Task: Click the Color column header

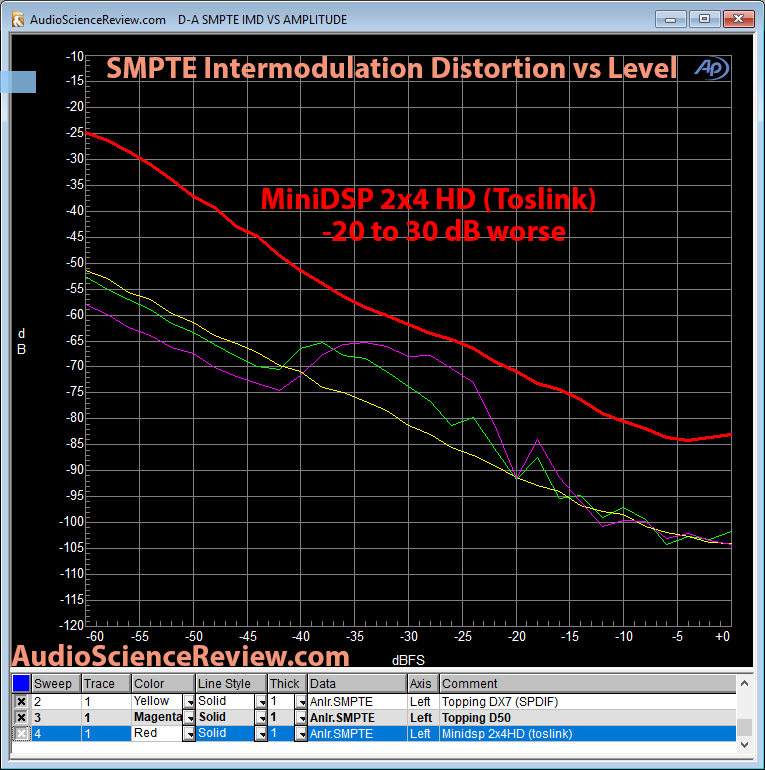Action: click(x=164, y=683)
